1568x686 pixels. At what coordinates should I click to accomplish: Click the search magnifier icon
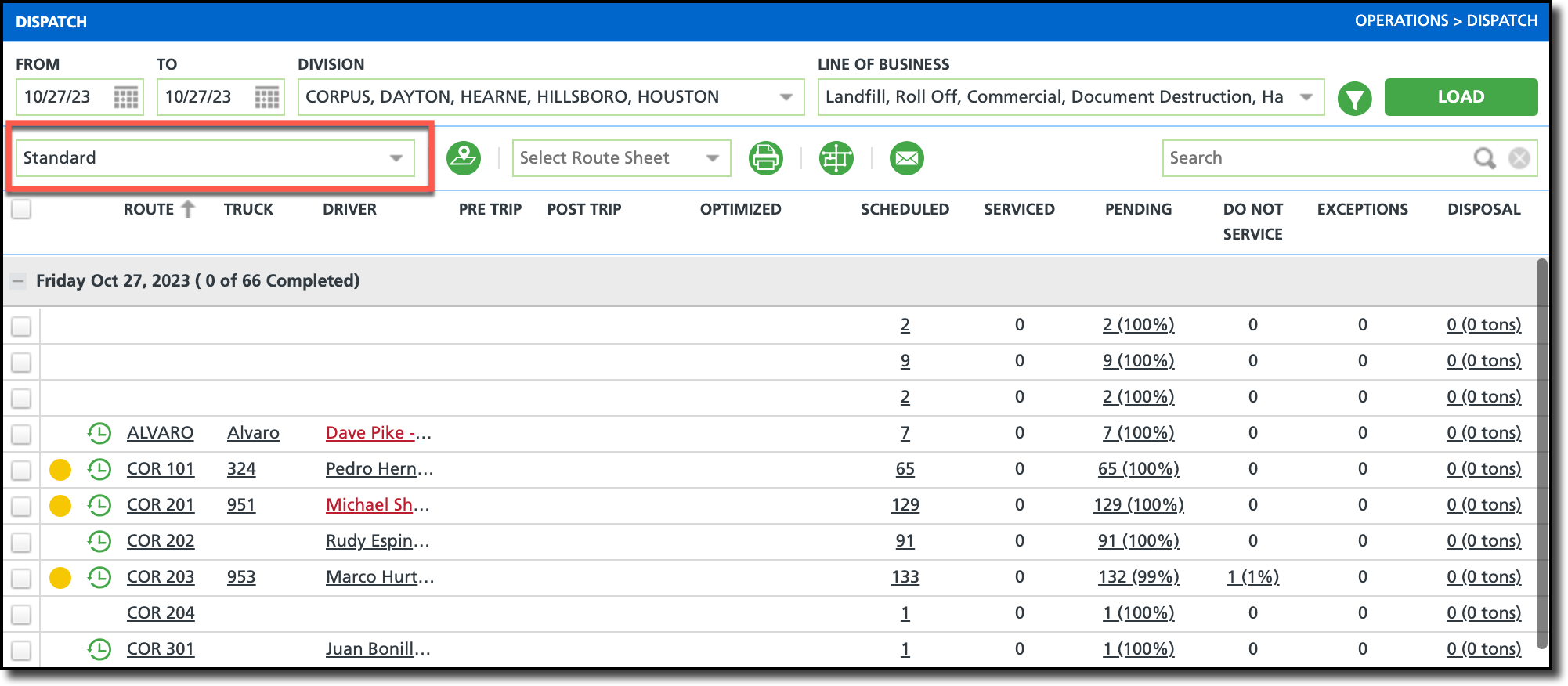1484,158
